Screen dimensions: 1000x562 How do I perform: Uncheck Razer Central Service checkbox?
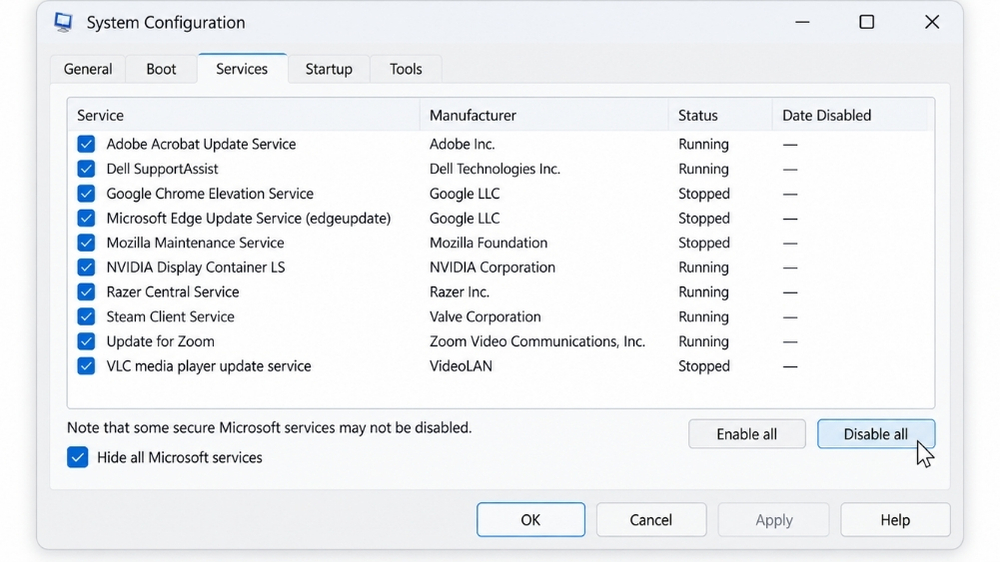pos(86,292)
